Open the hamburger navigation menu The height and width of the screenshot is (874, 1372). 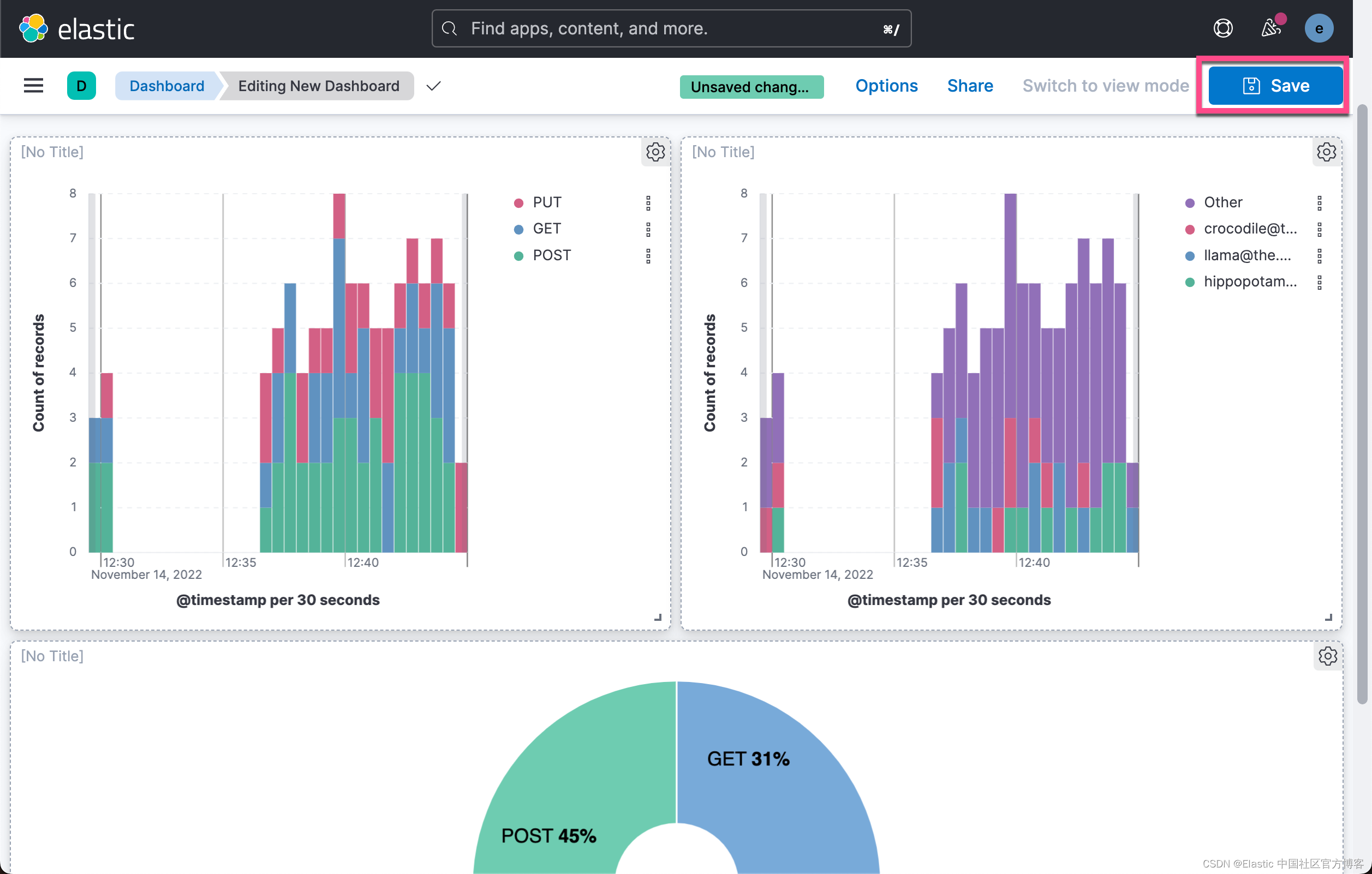pos(33,86)
